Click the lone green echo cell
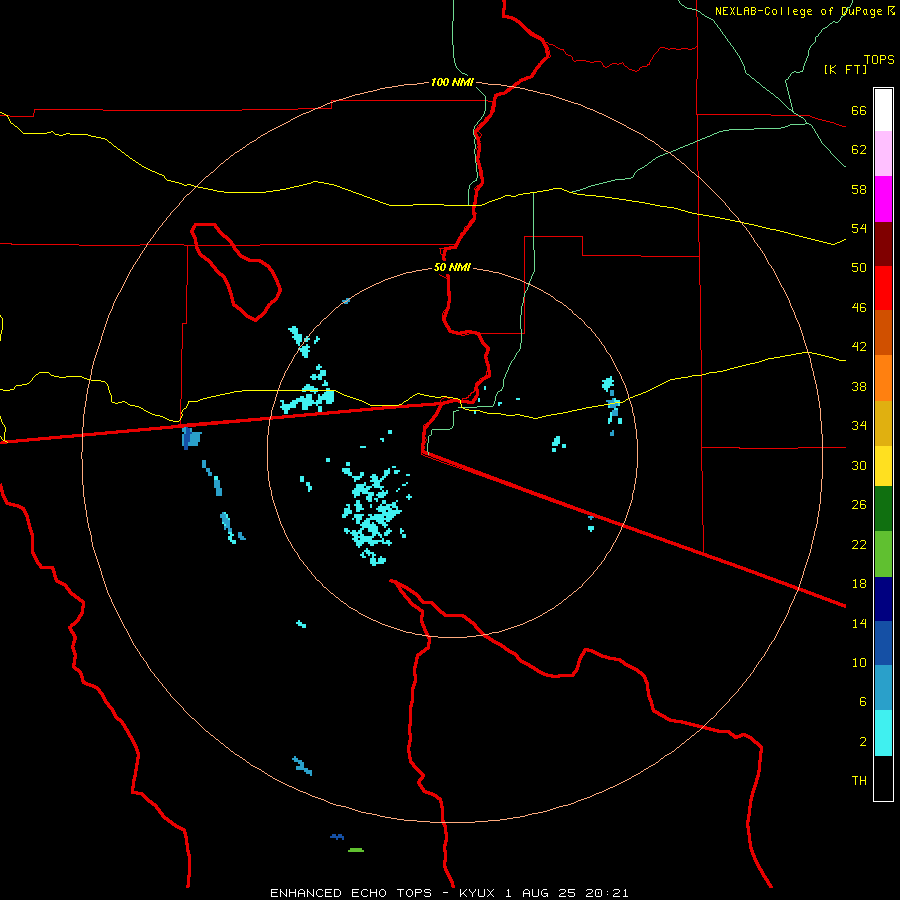 pos(356,850)
